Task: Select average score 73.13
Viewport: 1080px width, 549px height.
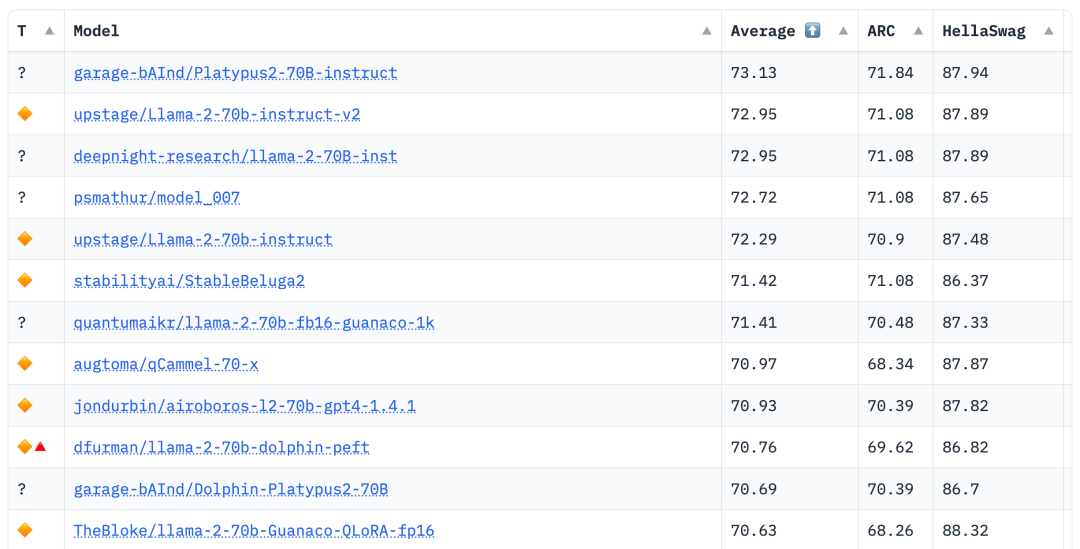Action: click(754, 73)
